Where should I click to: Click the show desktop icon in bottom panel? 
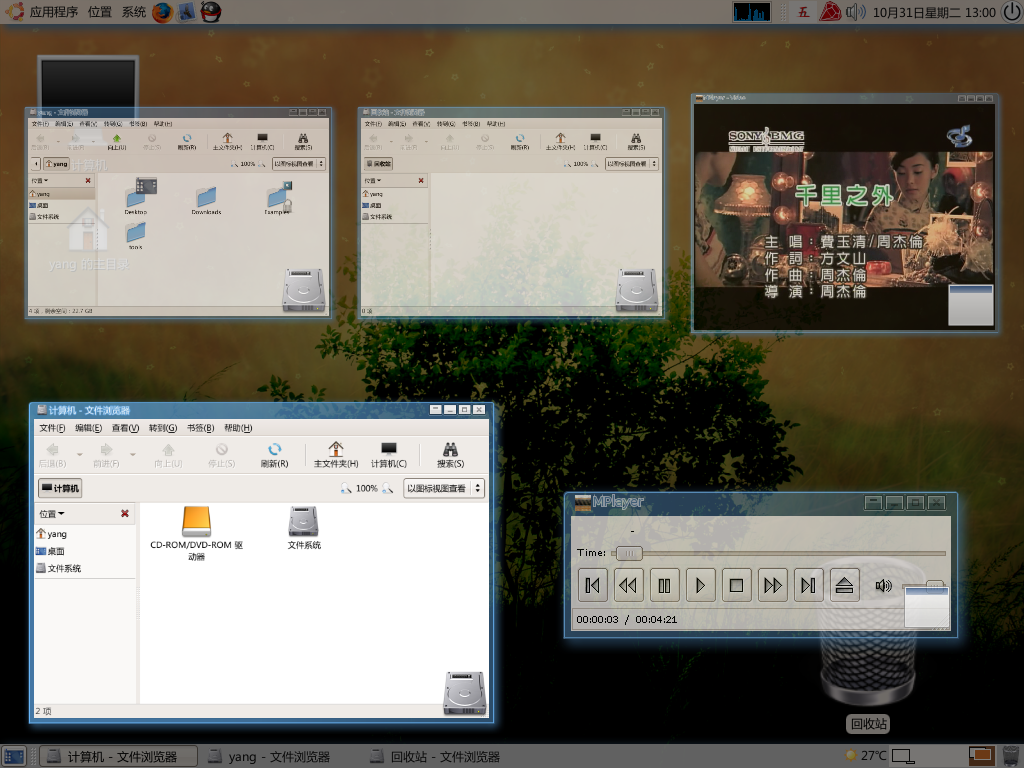coord(14,756)
